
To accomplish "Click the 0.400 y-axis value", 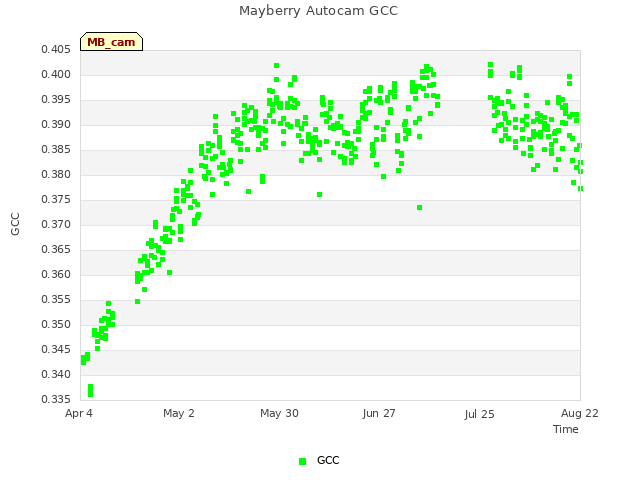I will point(56,74).
